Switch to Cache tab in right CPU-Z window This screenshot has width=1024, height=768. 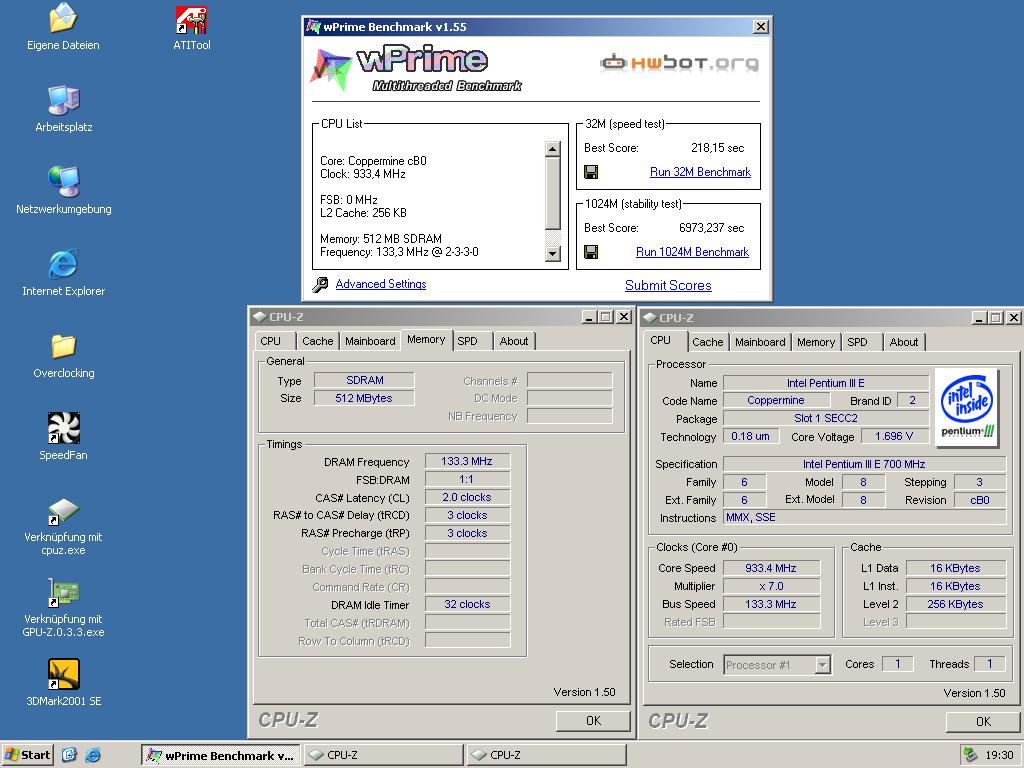[x=707, y=342]
